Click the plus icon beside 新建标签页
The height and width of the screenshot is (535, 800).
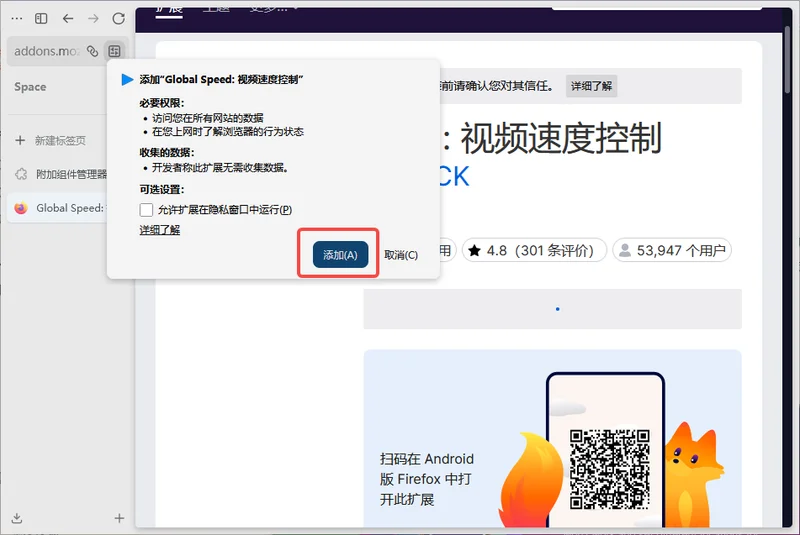20,140
